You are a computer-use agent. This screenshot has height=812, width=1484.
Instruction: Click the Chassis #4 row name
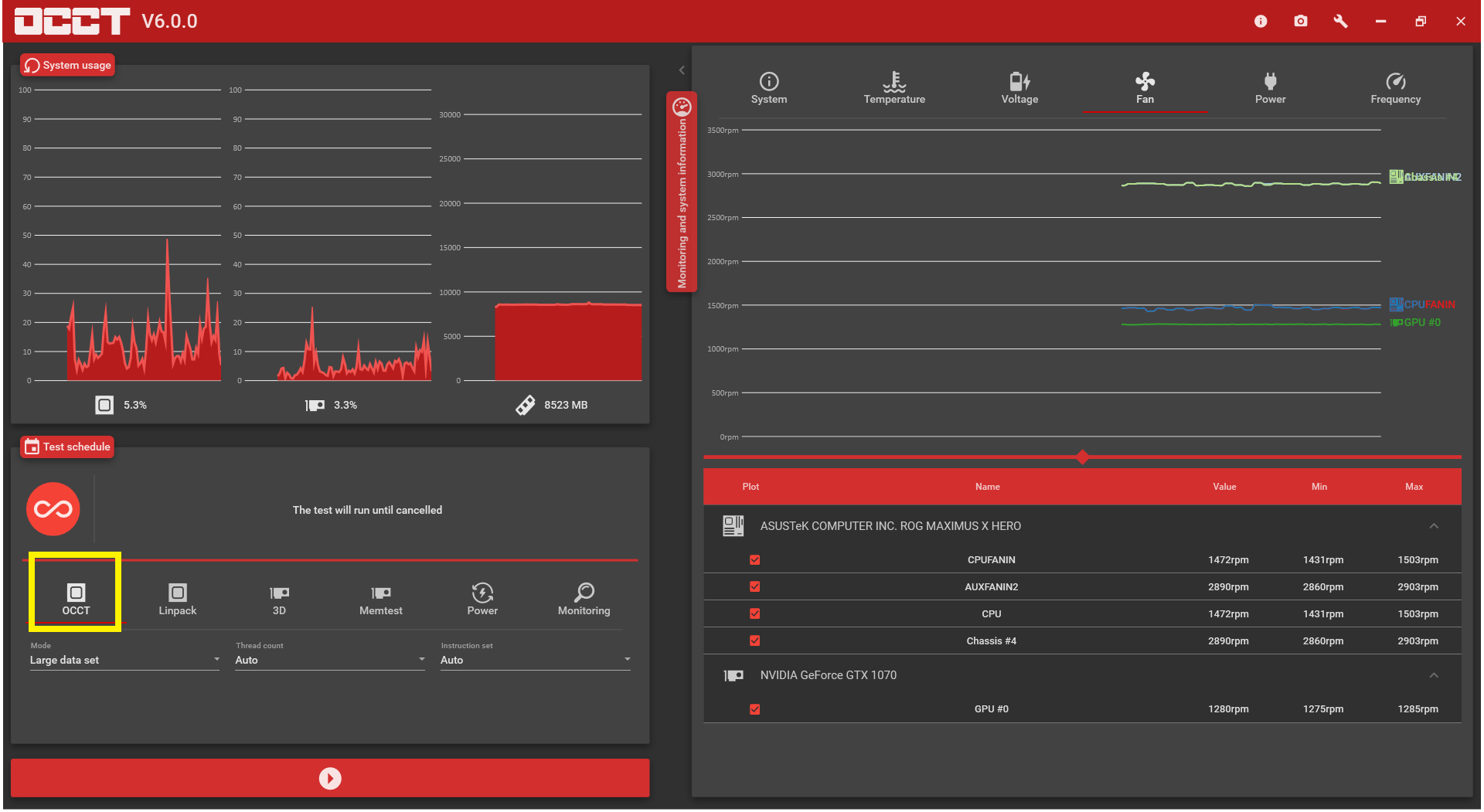[x=991, y=641]
